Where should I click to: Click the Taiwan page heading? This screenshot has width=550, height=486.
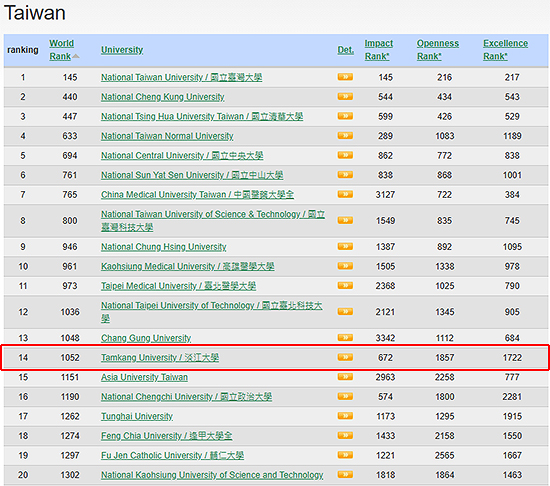[35, 13]
